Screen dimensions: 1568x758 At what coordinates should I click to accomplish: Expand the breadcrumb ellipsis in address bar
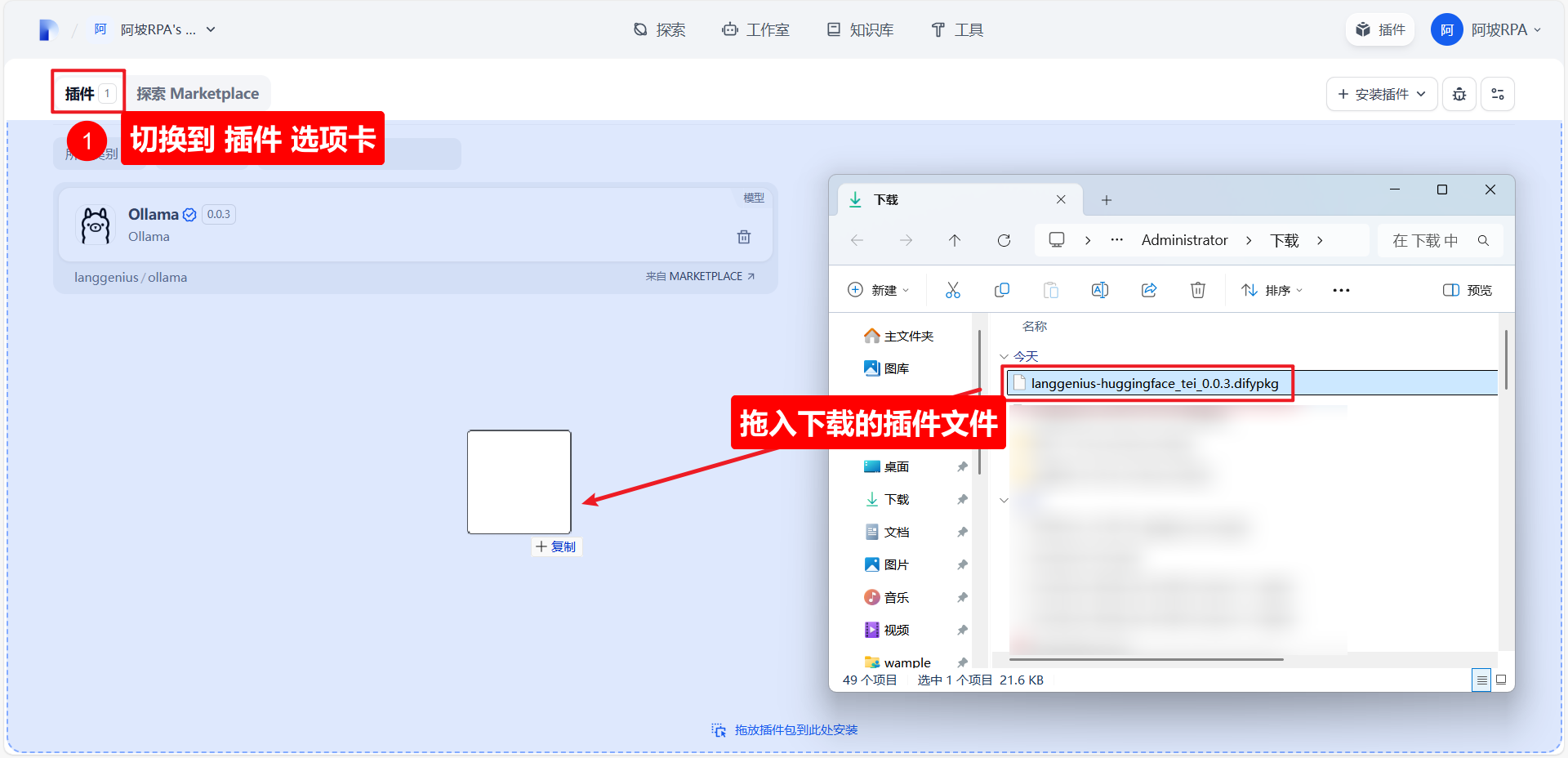pyautogui.click(x=1117, y=240)
